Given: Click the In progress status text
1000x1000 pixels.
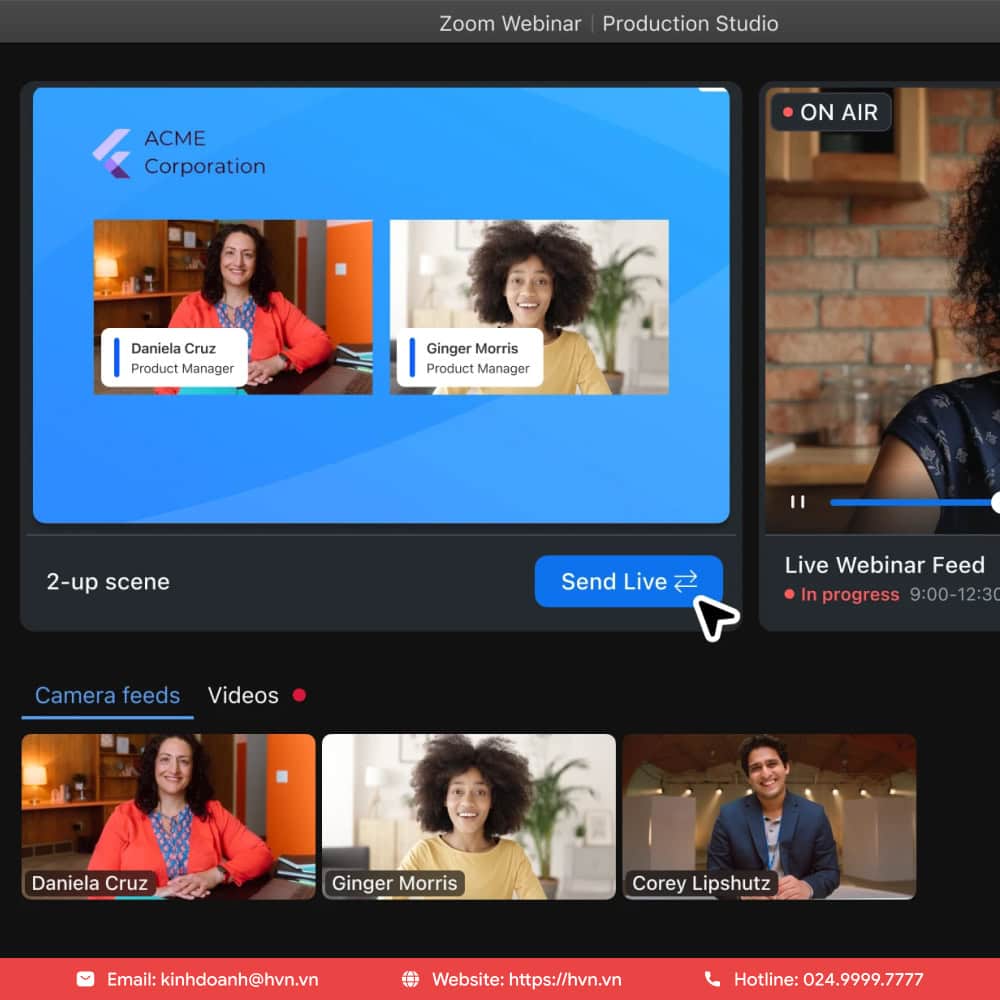Looking at the screenshot, I should coord(849,594).
